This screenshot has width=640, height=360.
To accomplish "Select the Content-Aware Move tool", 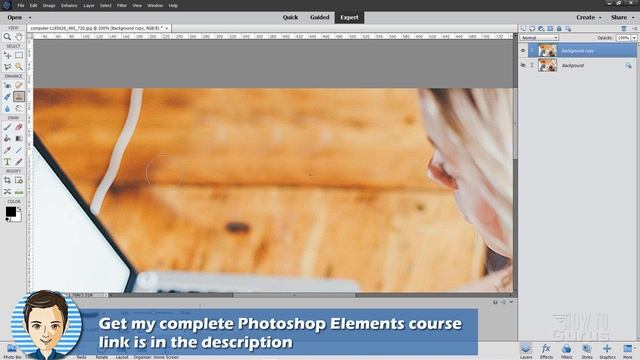I will [x=7, y=192].
